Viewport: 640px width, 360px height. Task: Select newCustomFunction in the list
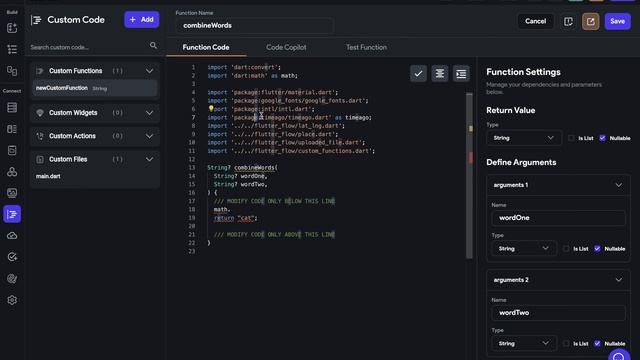pyautogui.click(x=95, y=88)
